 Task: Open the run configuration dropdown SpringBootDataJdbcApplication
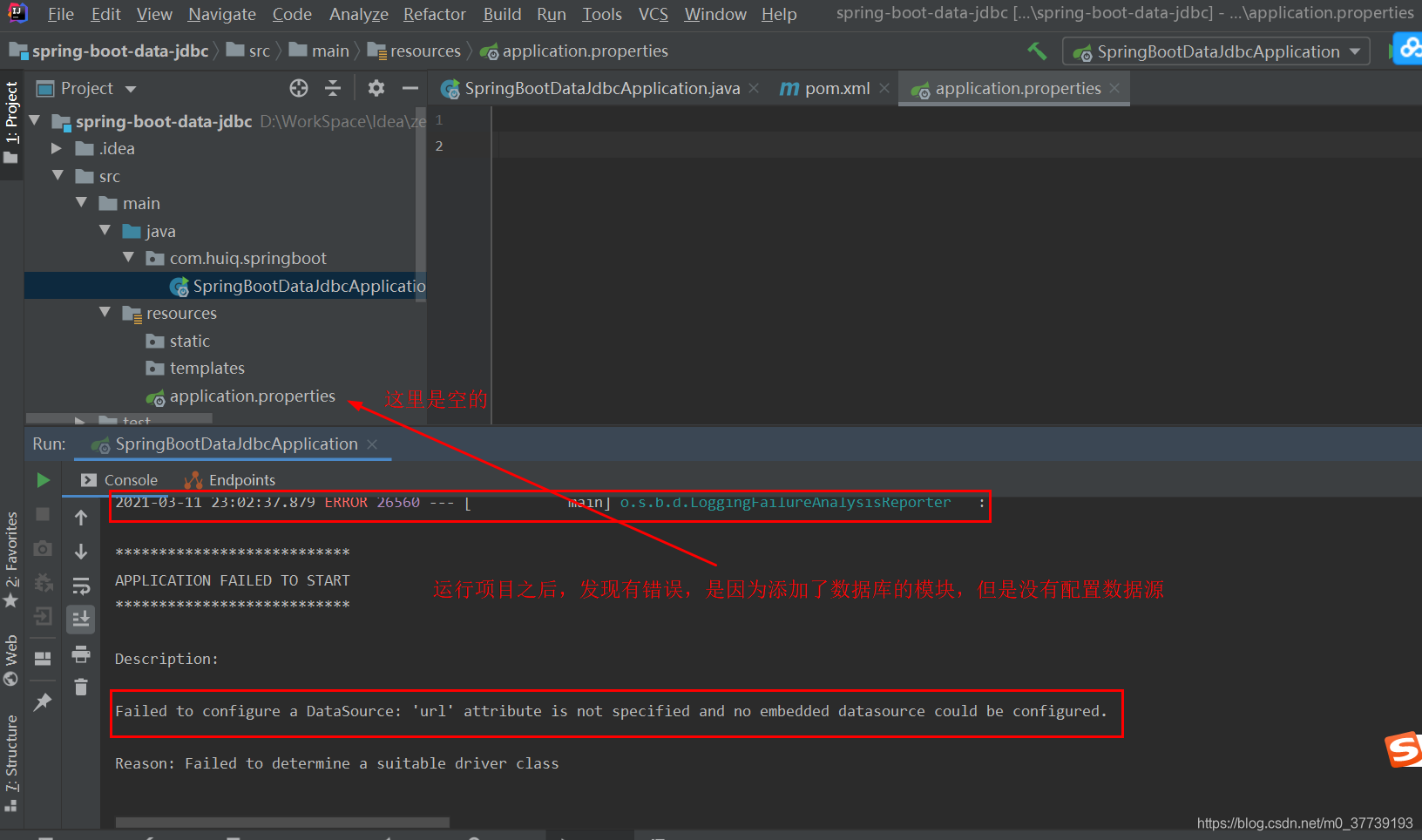pyautogui.click(x=1216, y=51)
